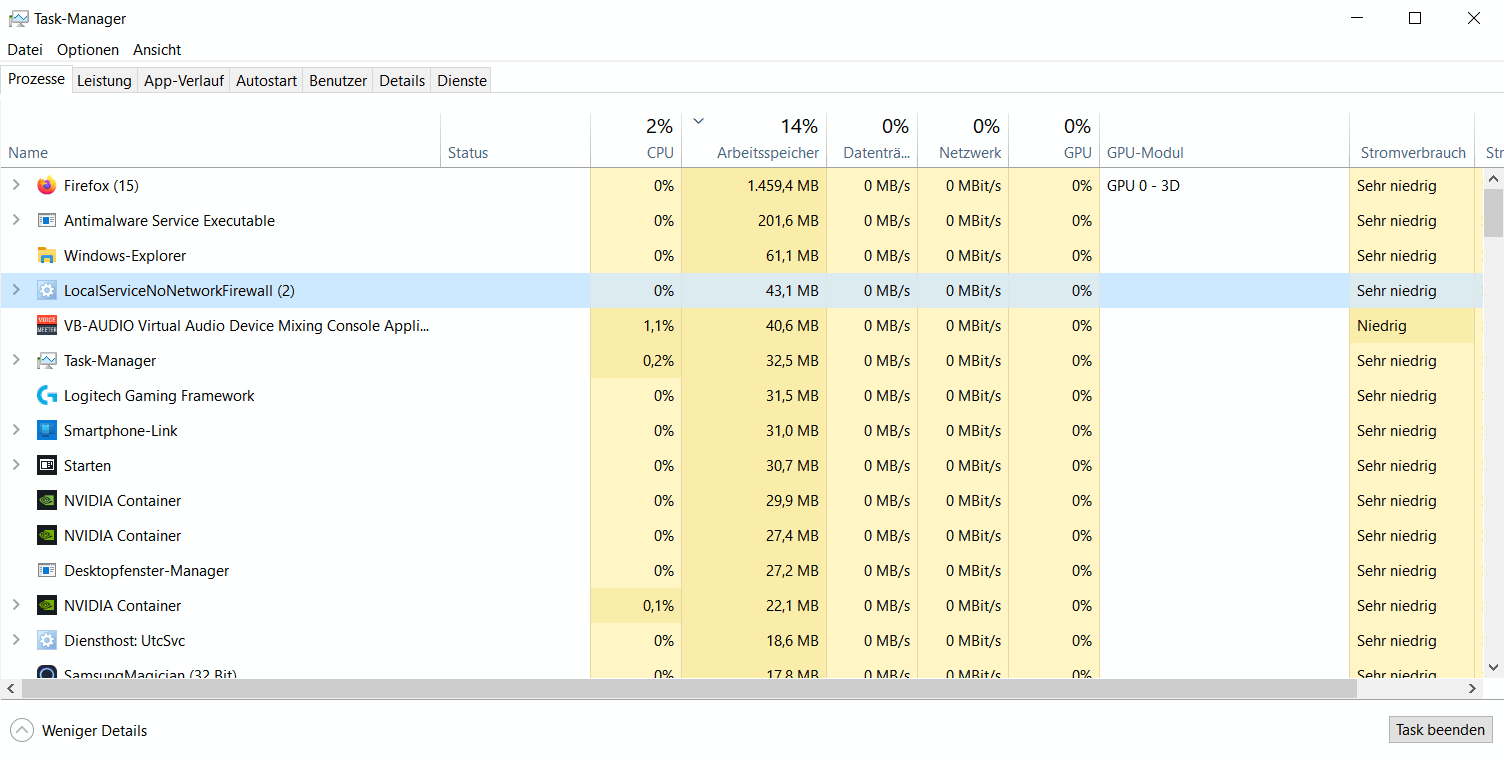Screen dimensions: 1504x760
Task: Click the Logitech Gaming Framework icon
Action: (x=47, y=396)
